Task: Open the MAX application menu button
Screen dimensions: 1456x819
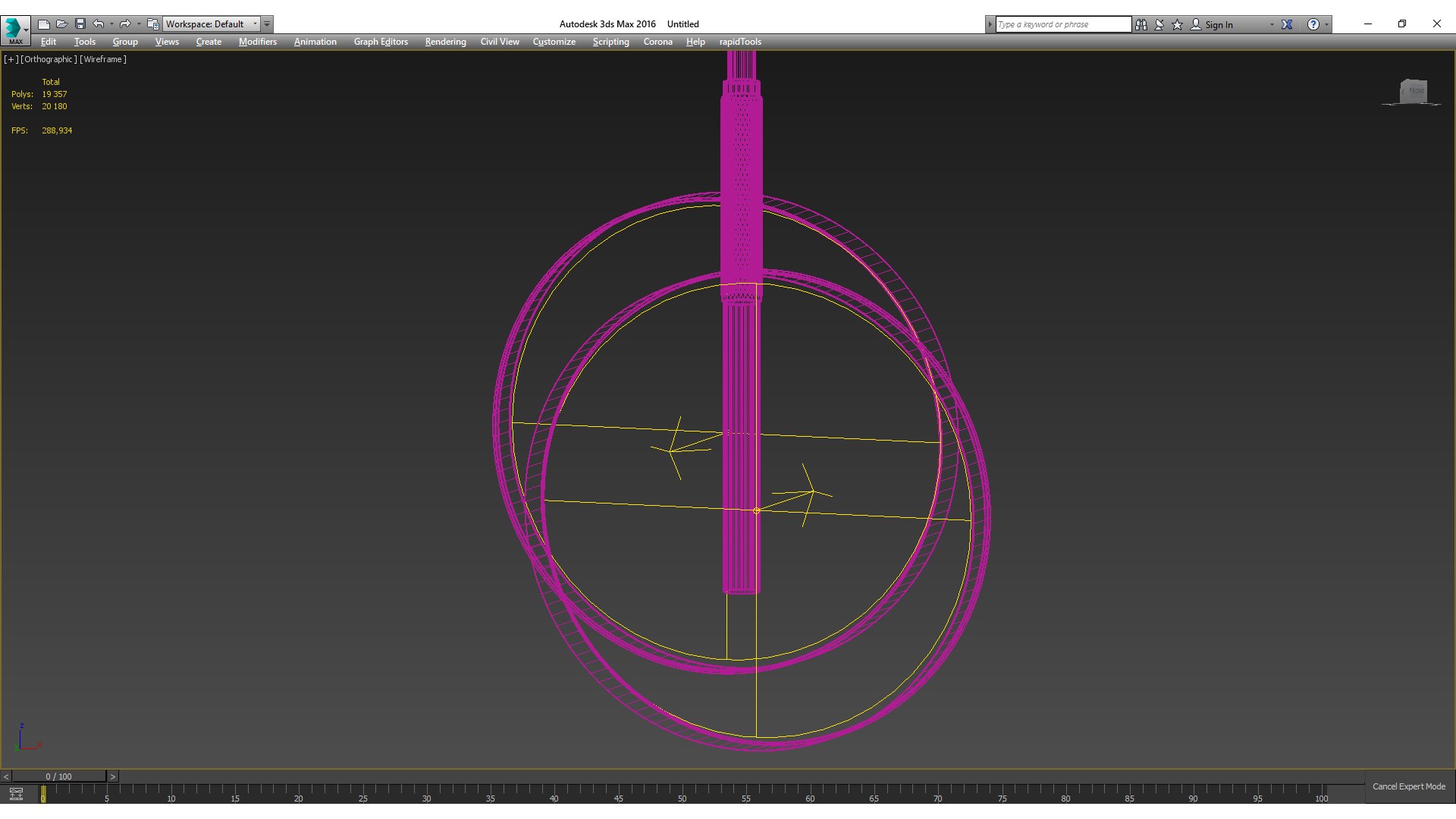Action: (15, 30)
